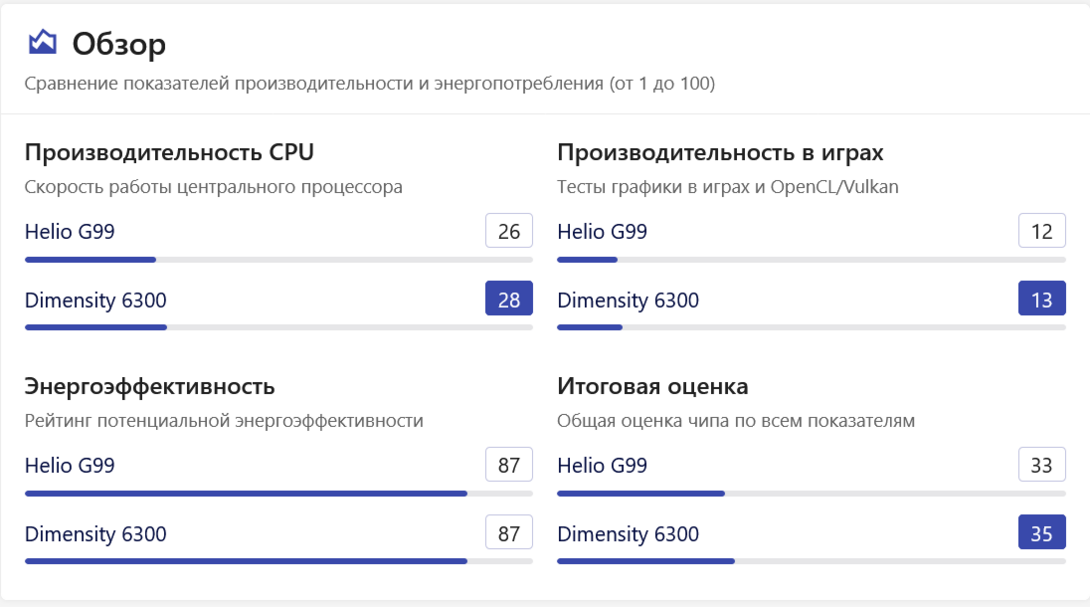This screenshot has height=607, width=1090.
Task: Click Helio G99 overall score of 33
Action: 1041,465
